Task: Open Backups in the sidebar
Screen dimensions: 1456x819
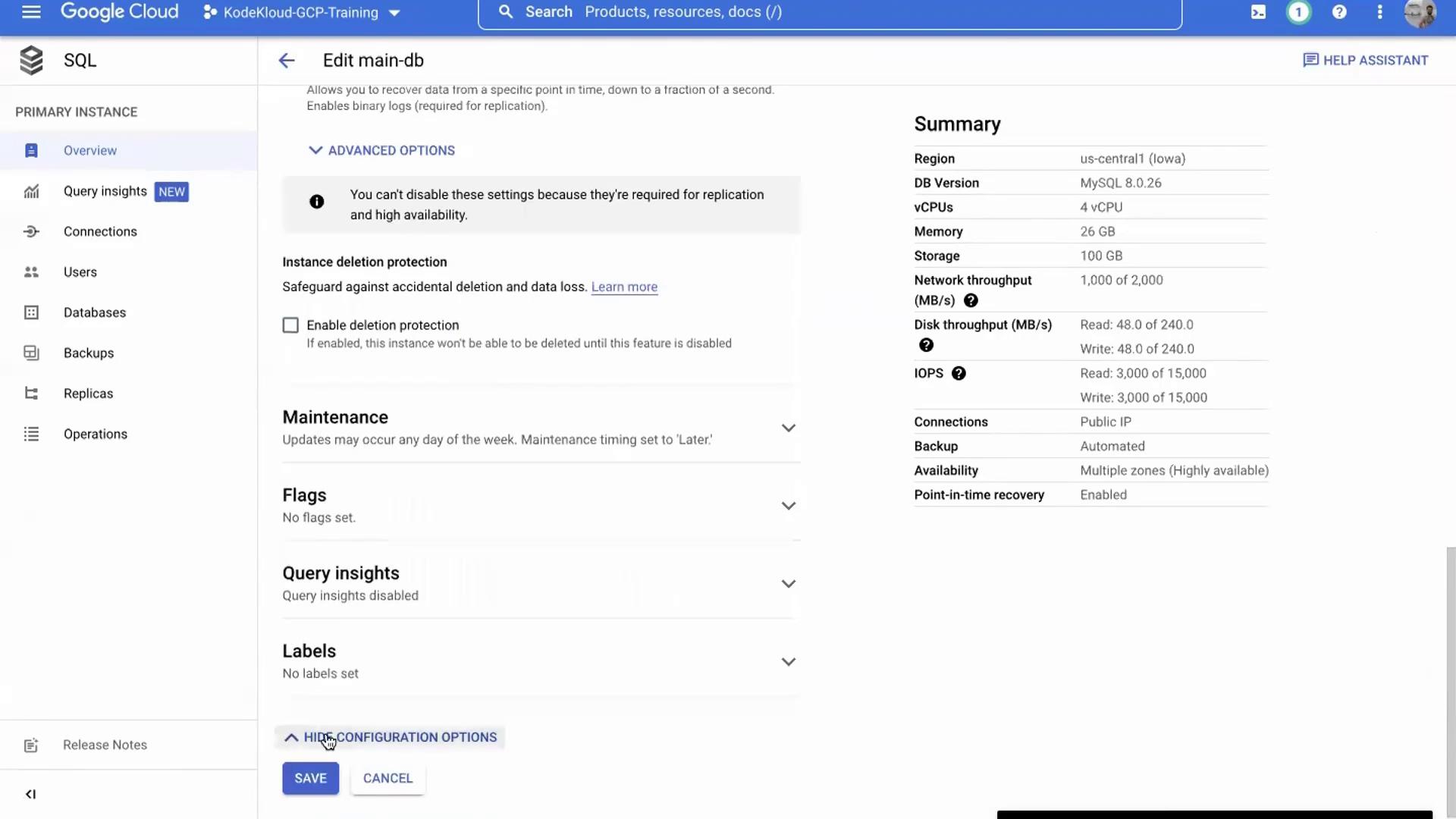Action: 89,353
